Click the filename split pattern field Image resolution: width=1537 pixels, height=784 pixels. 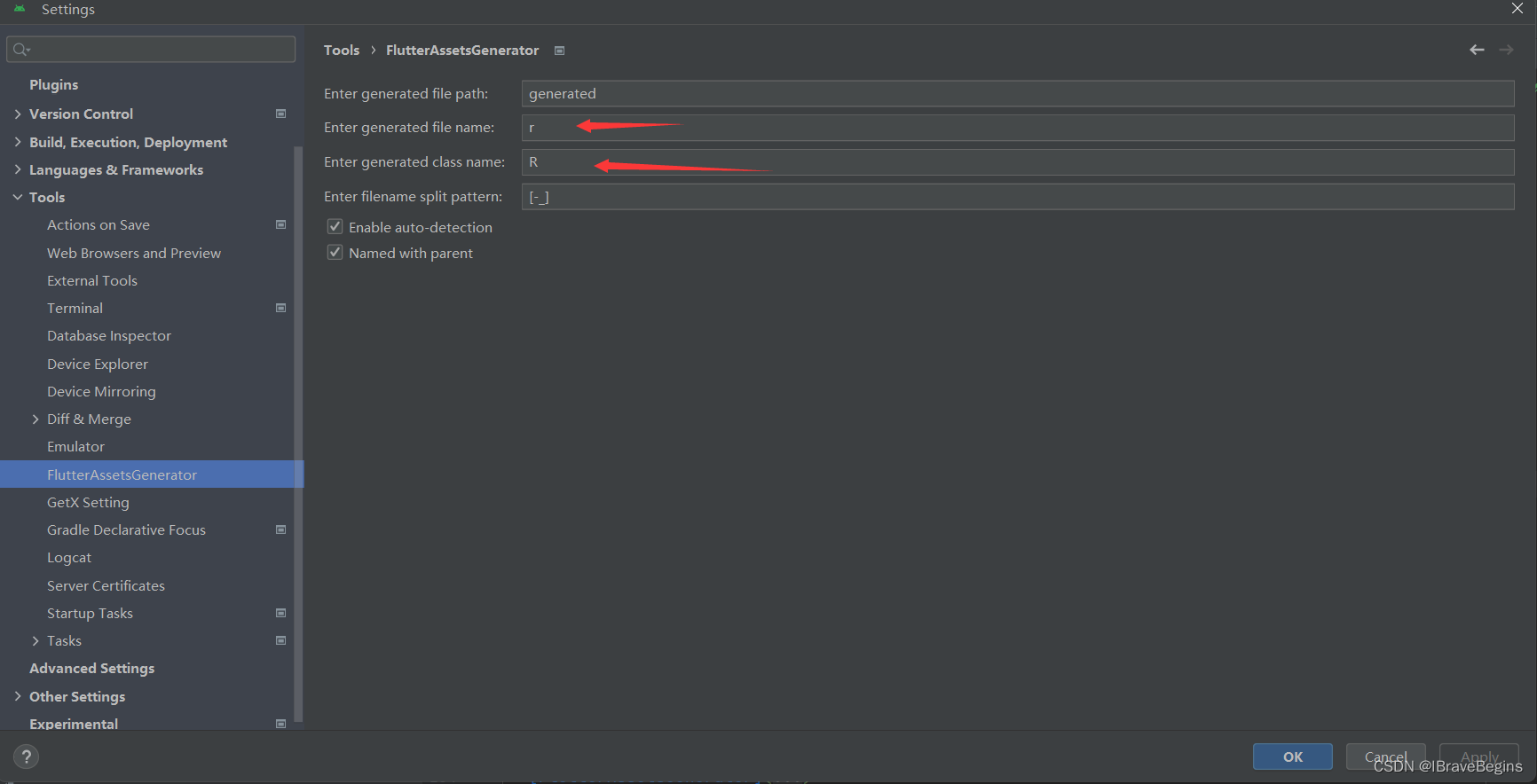[1018, 197]
